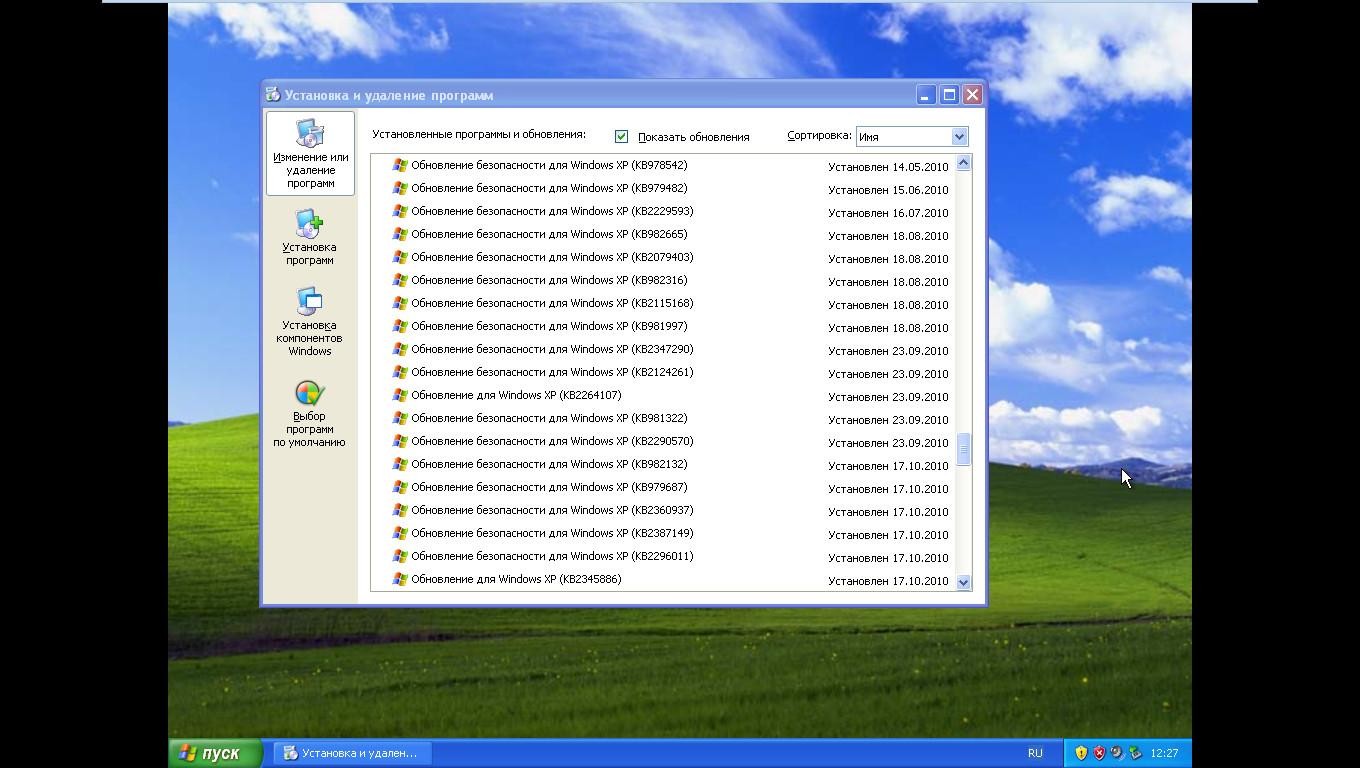Click the scroll down arrow of the updates list

(x=964, y=582)
